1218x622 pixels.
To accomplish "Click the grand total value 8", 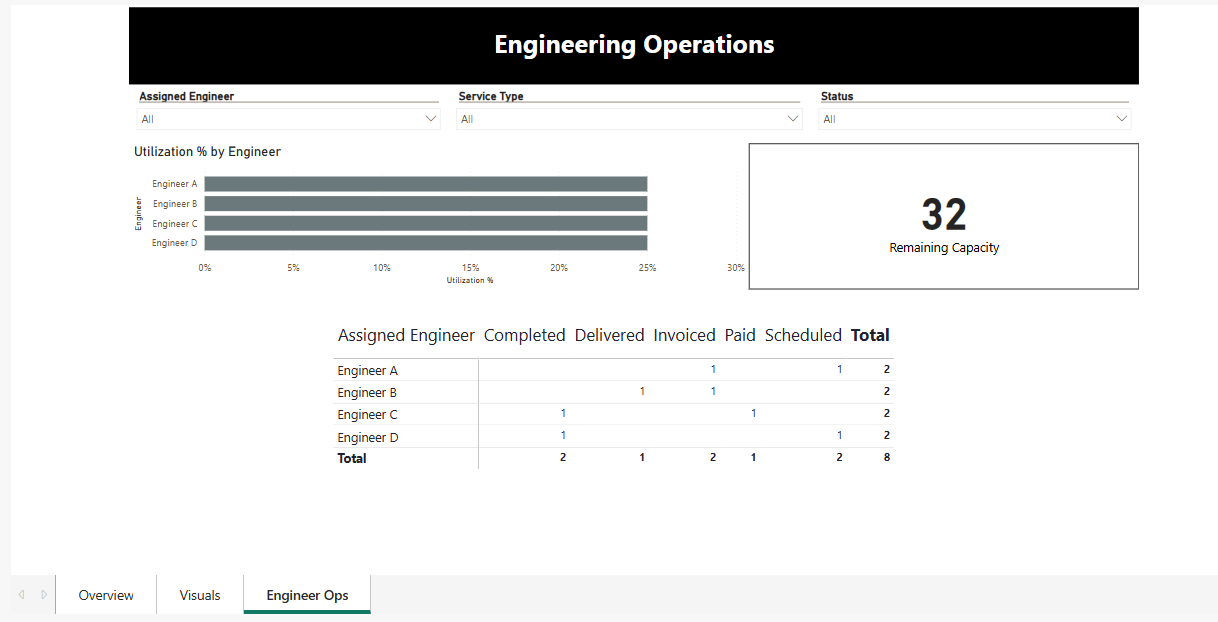I will point(886,457).
